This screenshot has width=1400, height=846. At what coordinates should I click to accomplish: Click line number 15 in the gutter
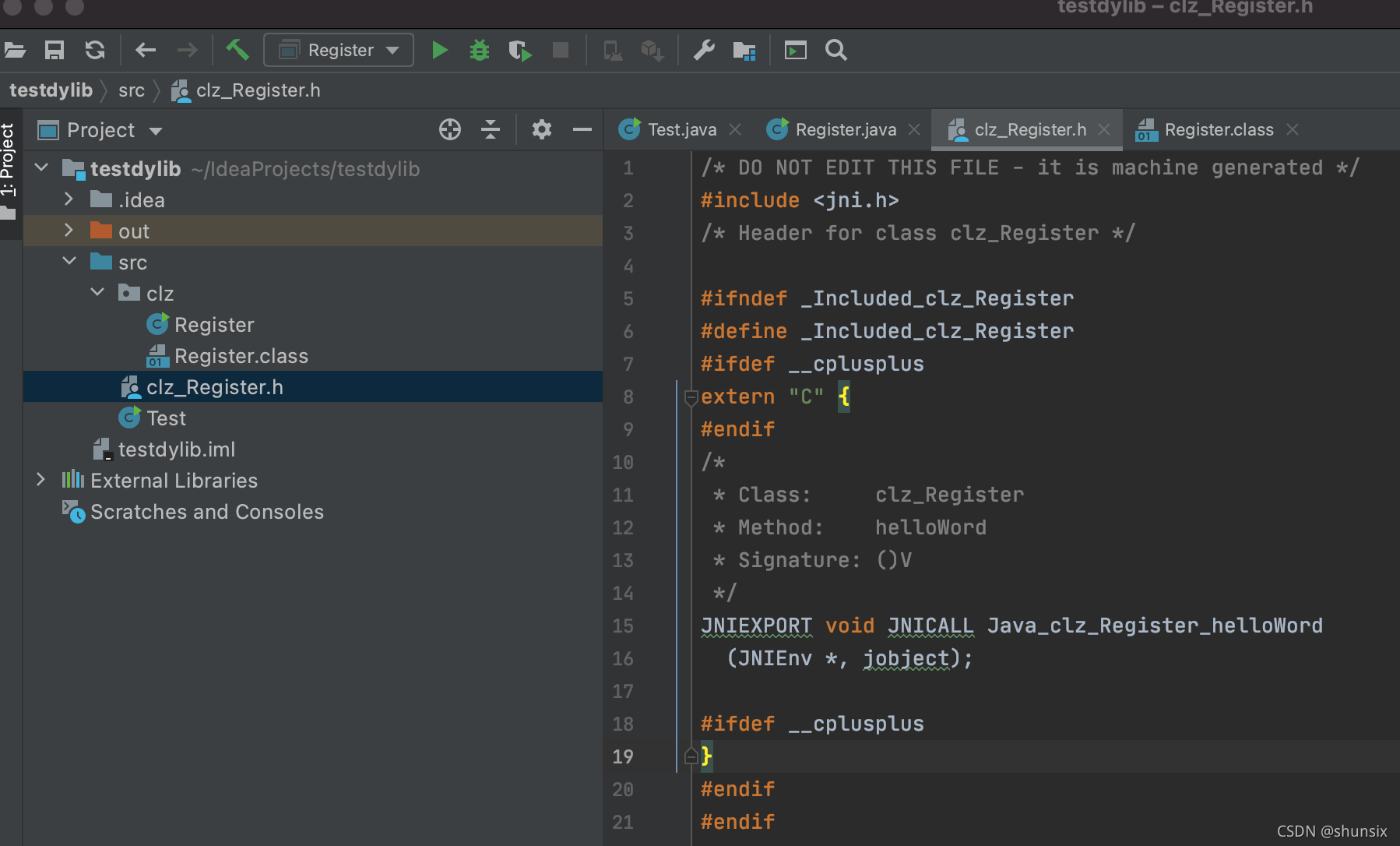623,626
